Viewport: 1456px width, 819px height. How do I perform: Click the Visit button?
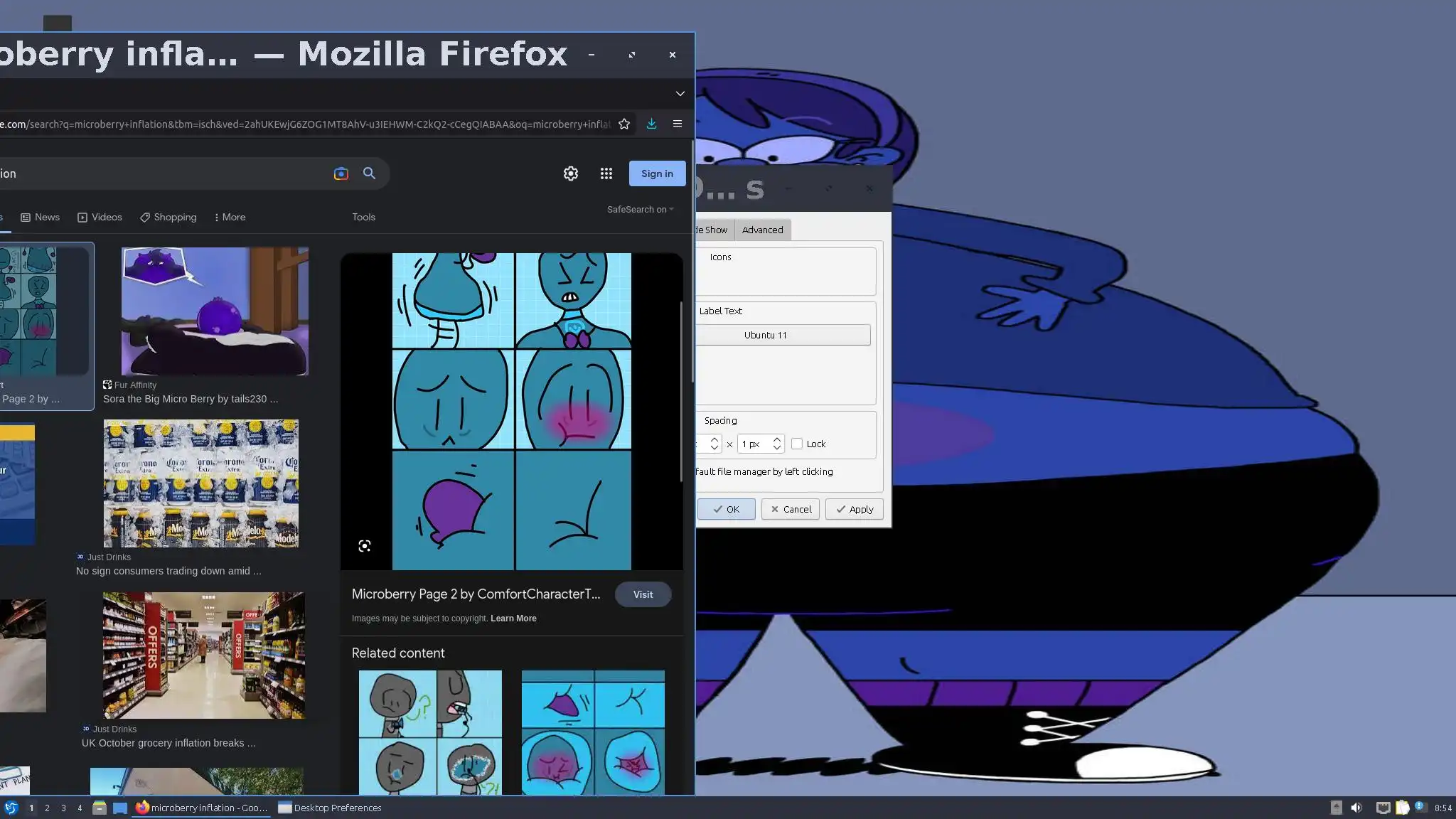pyautogui.click(x=643, y=594)
